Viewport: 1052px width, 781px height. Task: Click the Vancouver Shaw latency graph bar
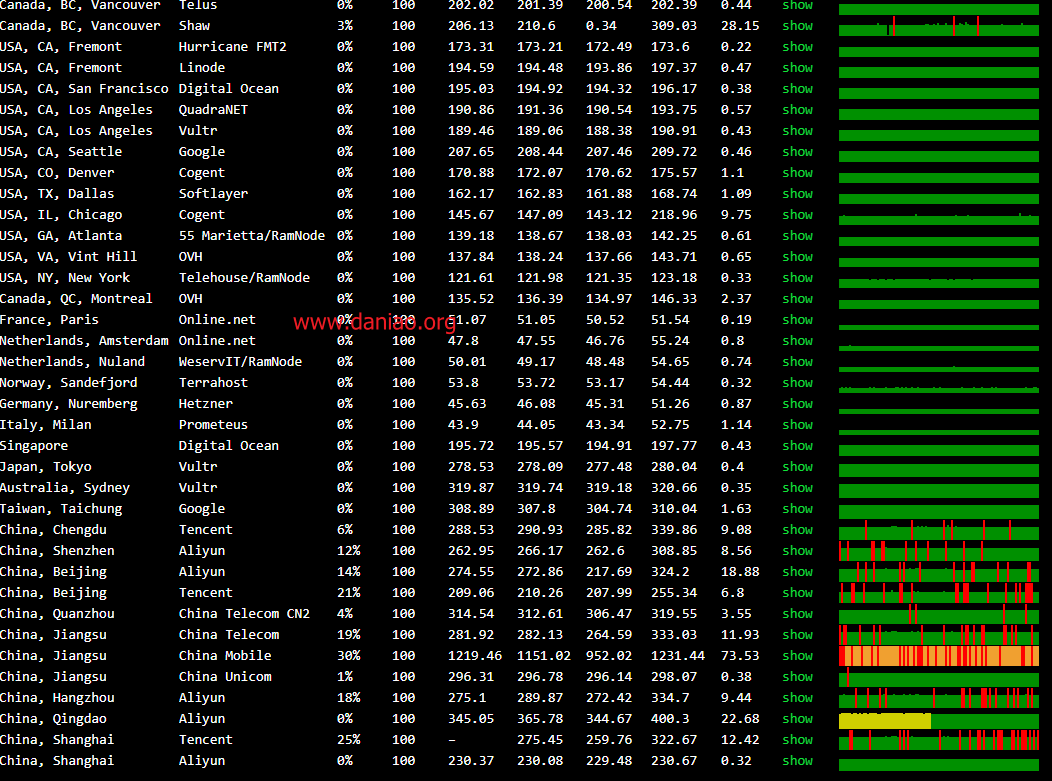[x=939, y=28]
